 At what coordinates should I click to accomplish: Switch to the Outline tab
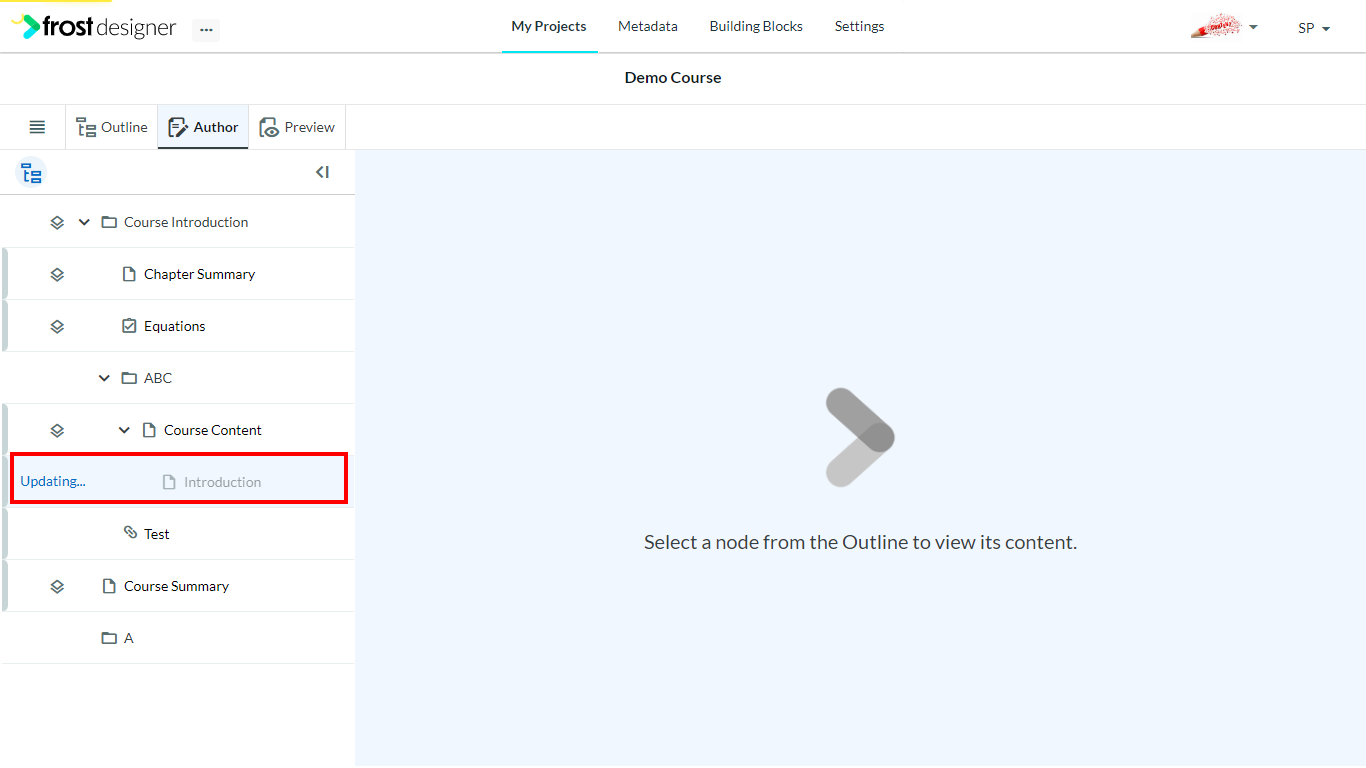tap(112, 127)
